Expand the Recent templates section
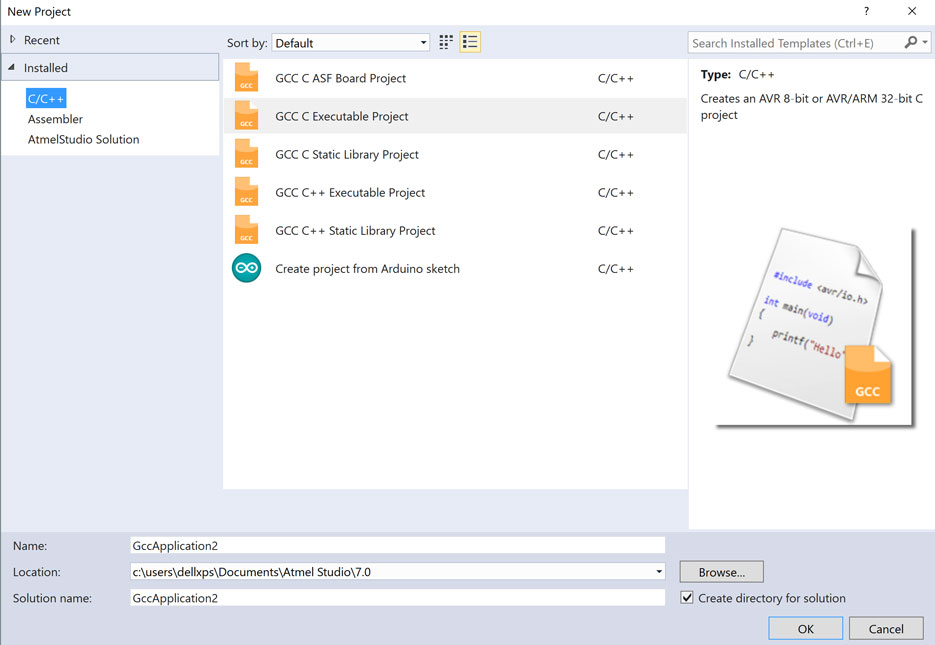 [x=13, y=39]
